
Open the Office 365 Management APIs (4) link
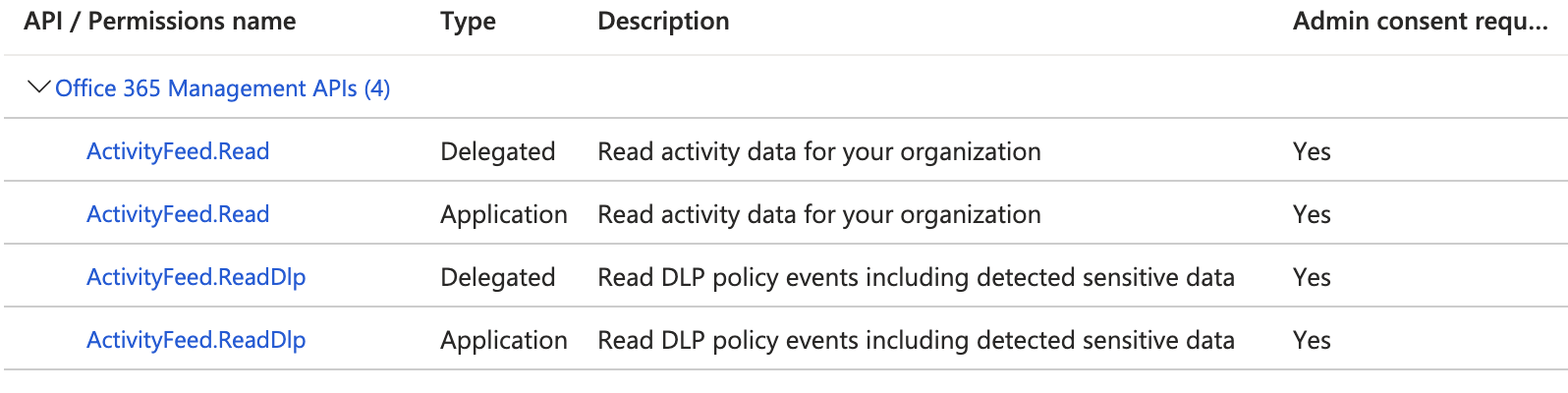[222, 88]
